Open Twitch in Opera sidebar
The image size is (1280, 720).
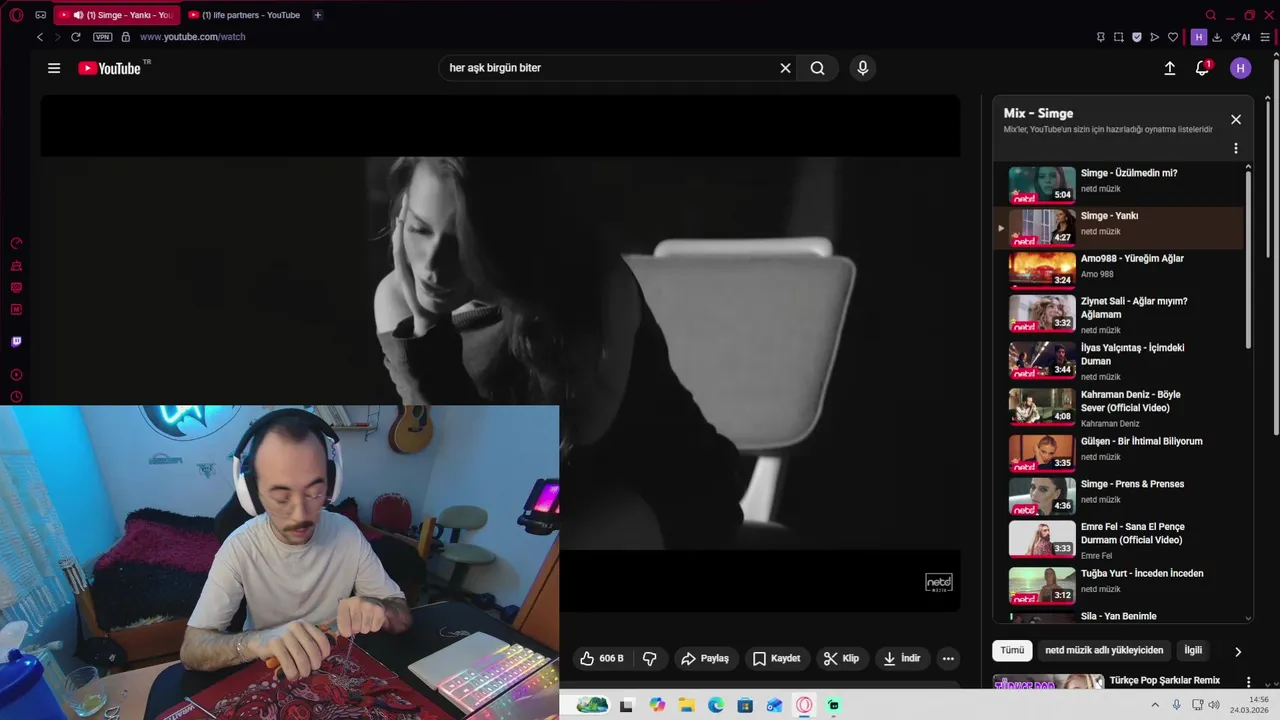16,342
